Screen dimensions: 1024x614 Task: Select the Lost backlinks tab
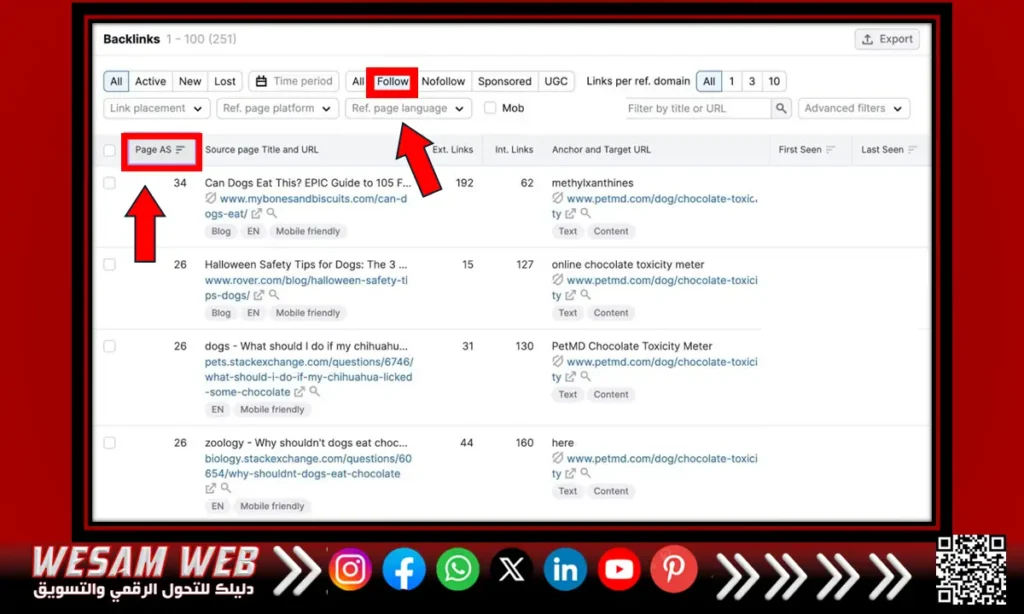tap(225, 81)
